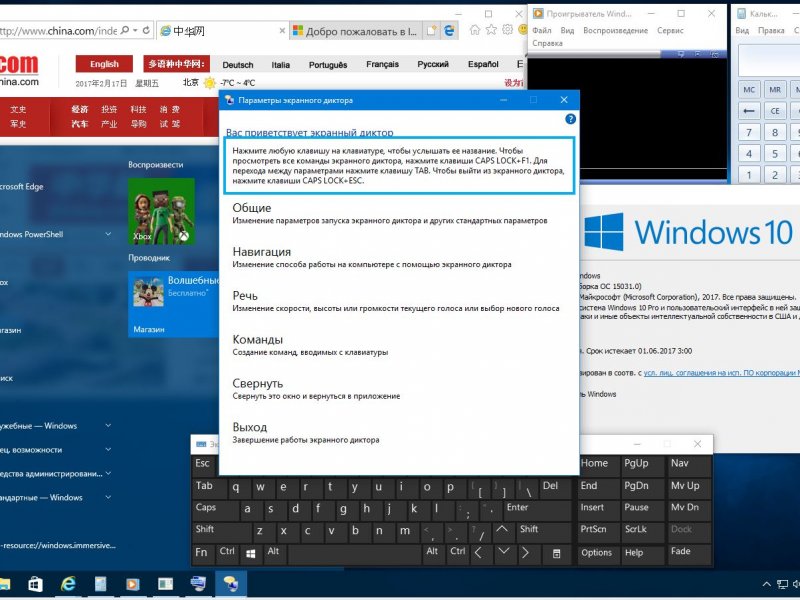This screenshot has width=800, height=600.
Task: Toggle the left Ctrl key on the On-Screen Keyboard
Action: (228, 553)
